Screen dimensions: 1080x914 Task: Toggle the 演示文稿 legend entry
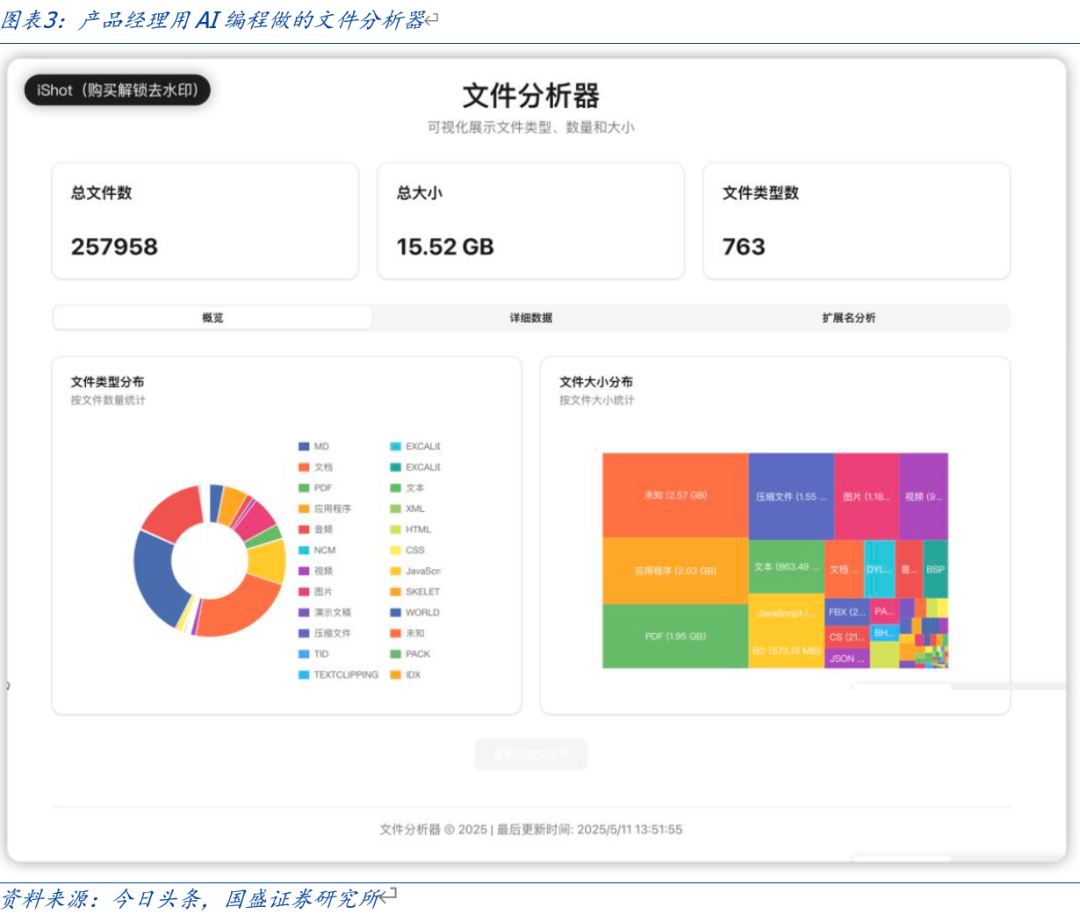tap(324, 612)
